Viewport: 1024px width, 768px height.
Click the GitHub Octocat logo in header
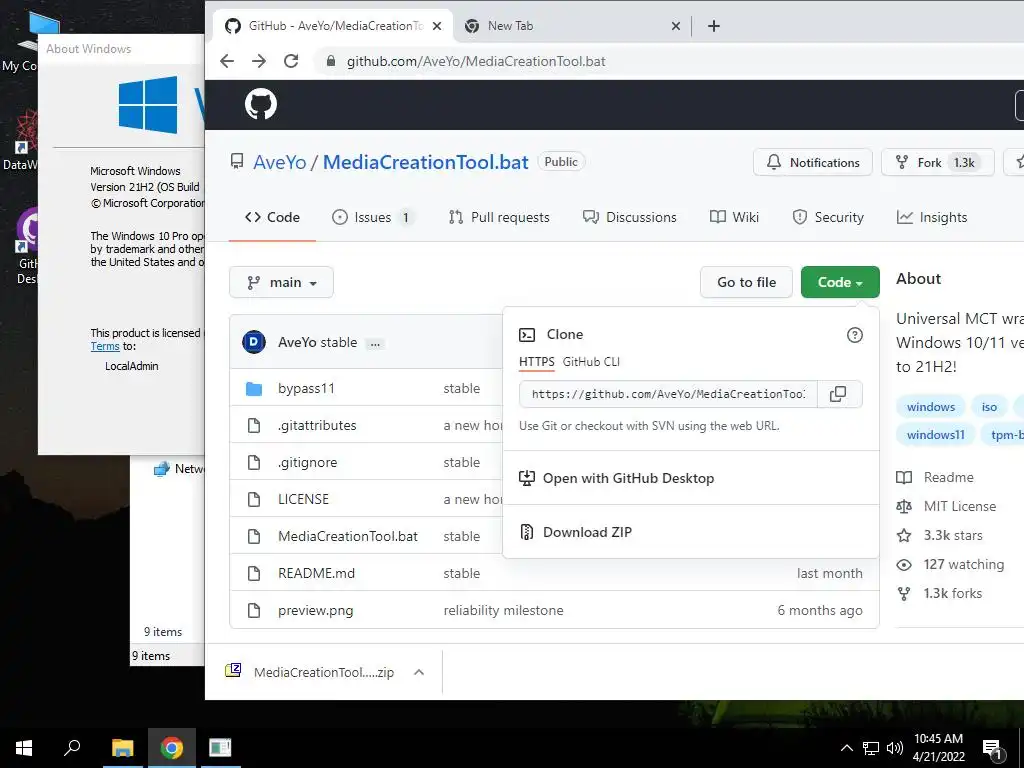click(x=261, y=104)
